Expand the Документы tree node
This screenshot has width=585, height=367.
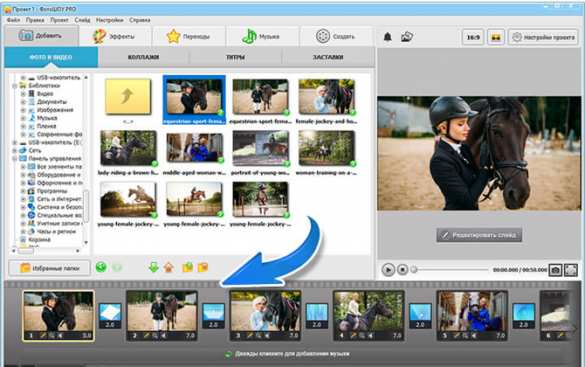[x=23, y=102]
